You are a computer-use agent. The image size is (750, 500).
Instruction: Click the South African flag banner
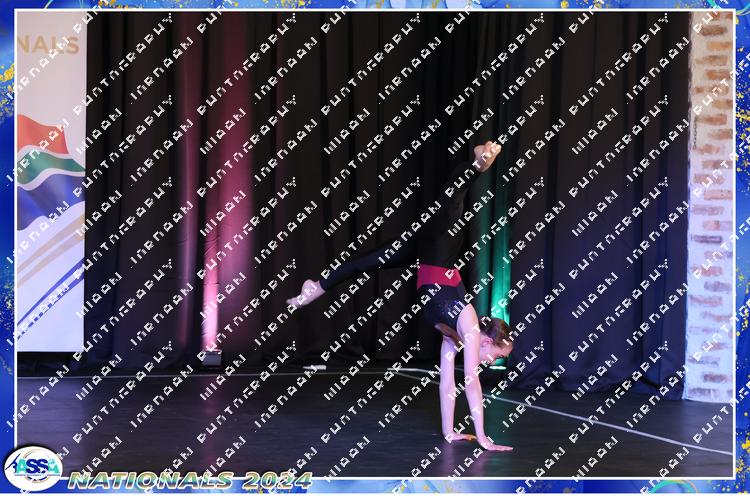(x=51, y=182)
